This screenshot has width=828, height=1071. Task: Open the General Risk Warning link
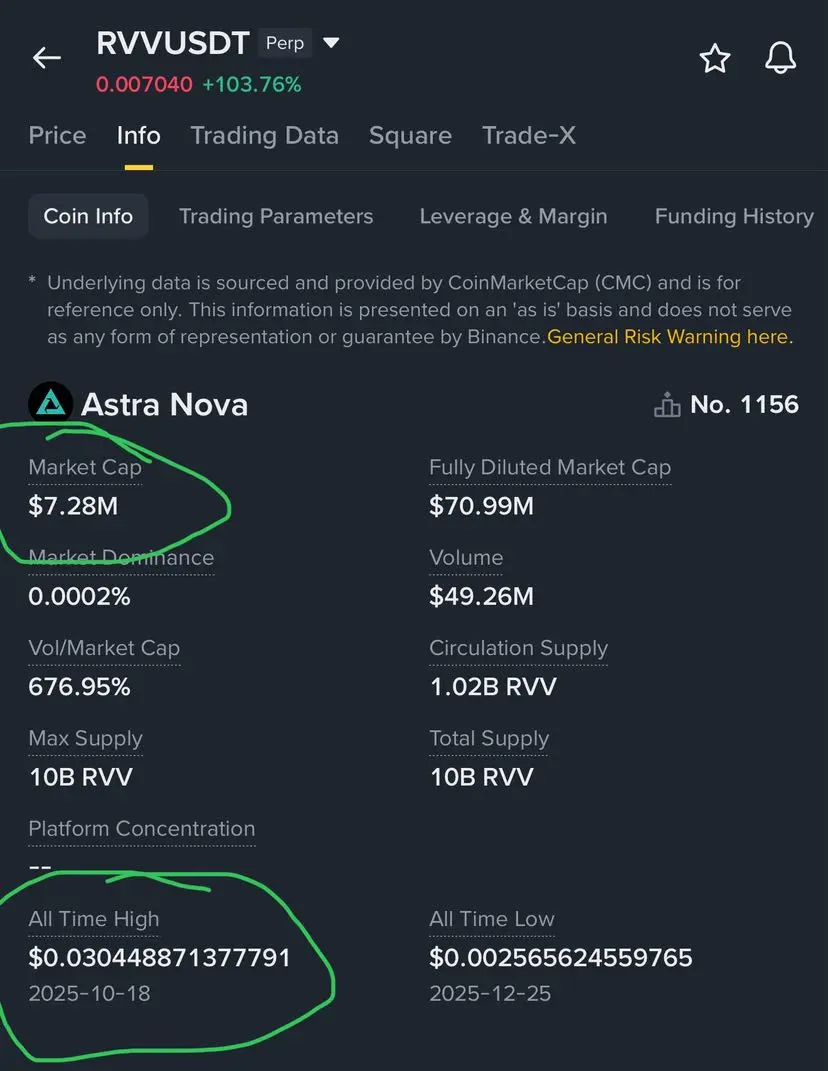[669, 337]
